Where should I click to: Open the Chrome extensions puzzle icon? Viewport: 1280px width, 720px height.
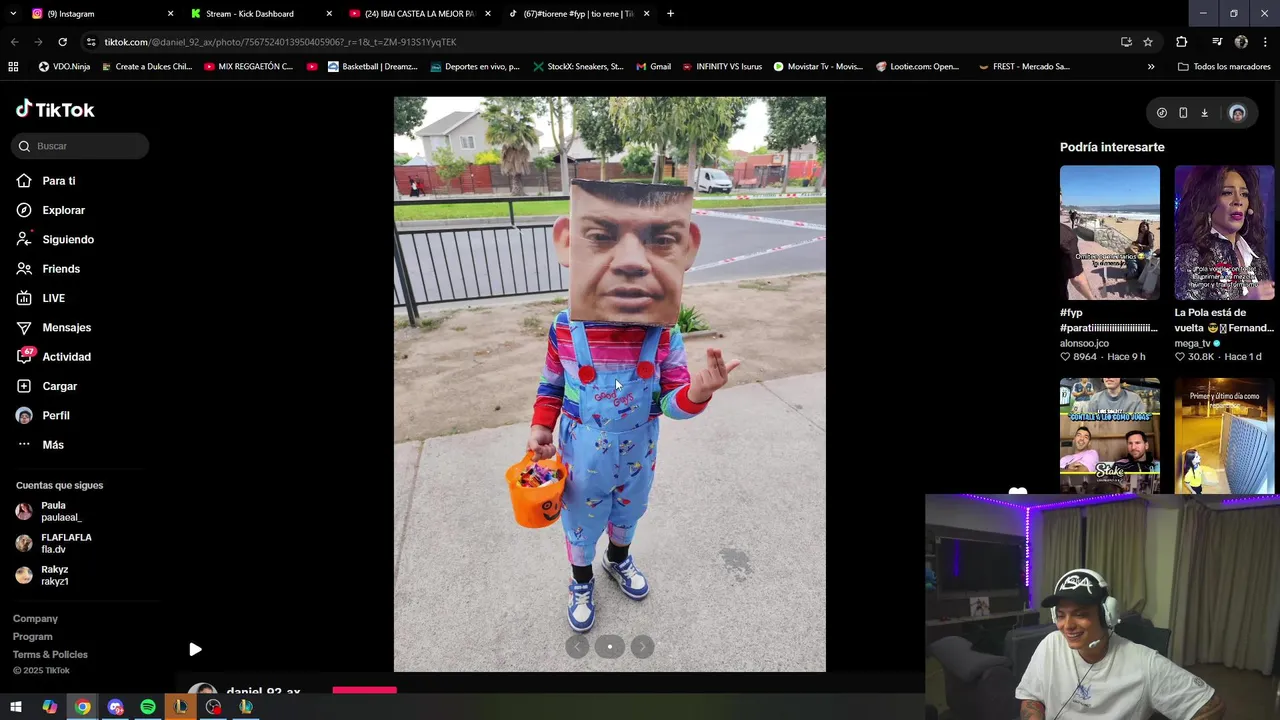coord(1182,42)
